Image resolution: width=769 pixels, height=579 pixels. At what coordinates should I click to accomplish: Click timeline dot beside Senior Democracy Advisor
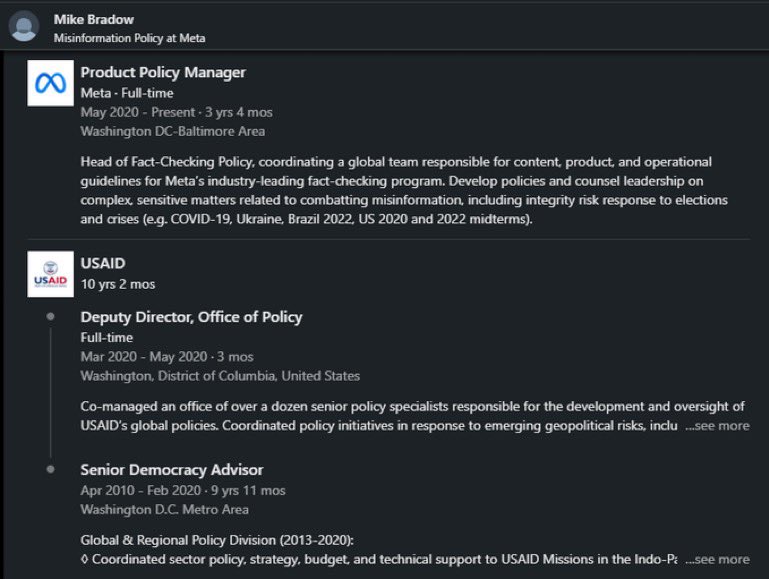click(50, 469)
